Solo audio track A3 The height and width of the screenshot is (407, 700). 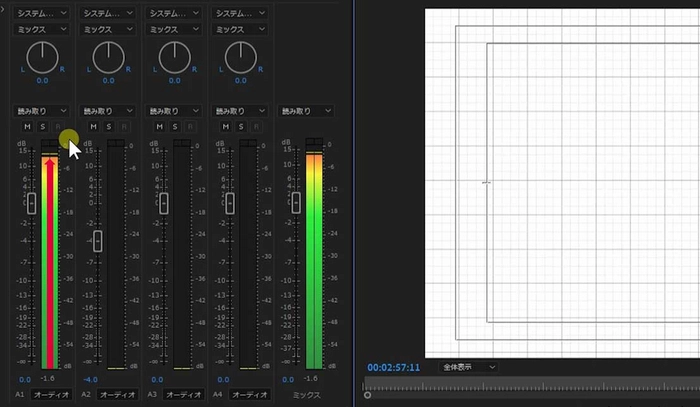[x=175, y=127]
